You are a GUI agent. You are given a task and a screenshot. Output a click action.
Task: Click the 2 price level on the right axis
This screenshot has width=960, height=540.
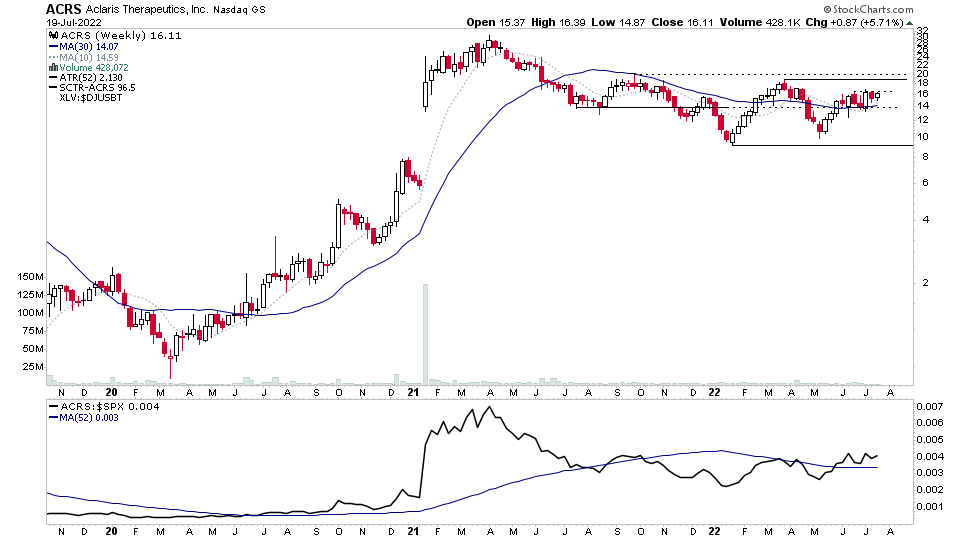click(x=926, y=282)
